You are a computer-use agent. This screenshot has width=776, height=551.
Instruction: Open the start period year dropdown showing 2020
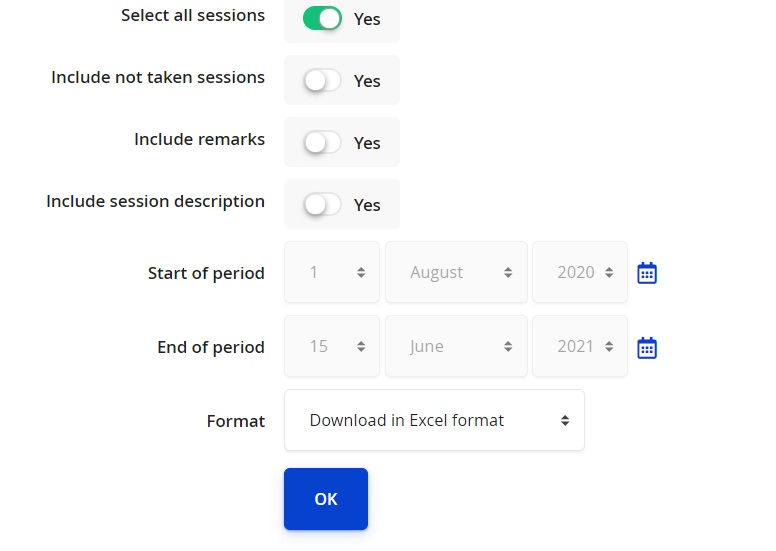click(x=580, y=272)
